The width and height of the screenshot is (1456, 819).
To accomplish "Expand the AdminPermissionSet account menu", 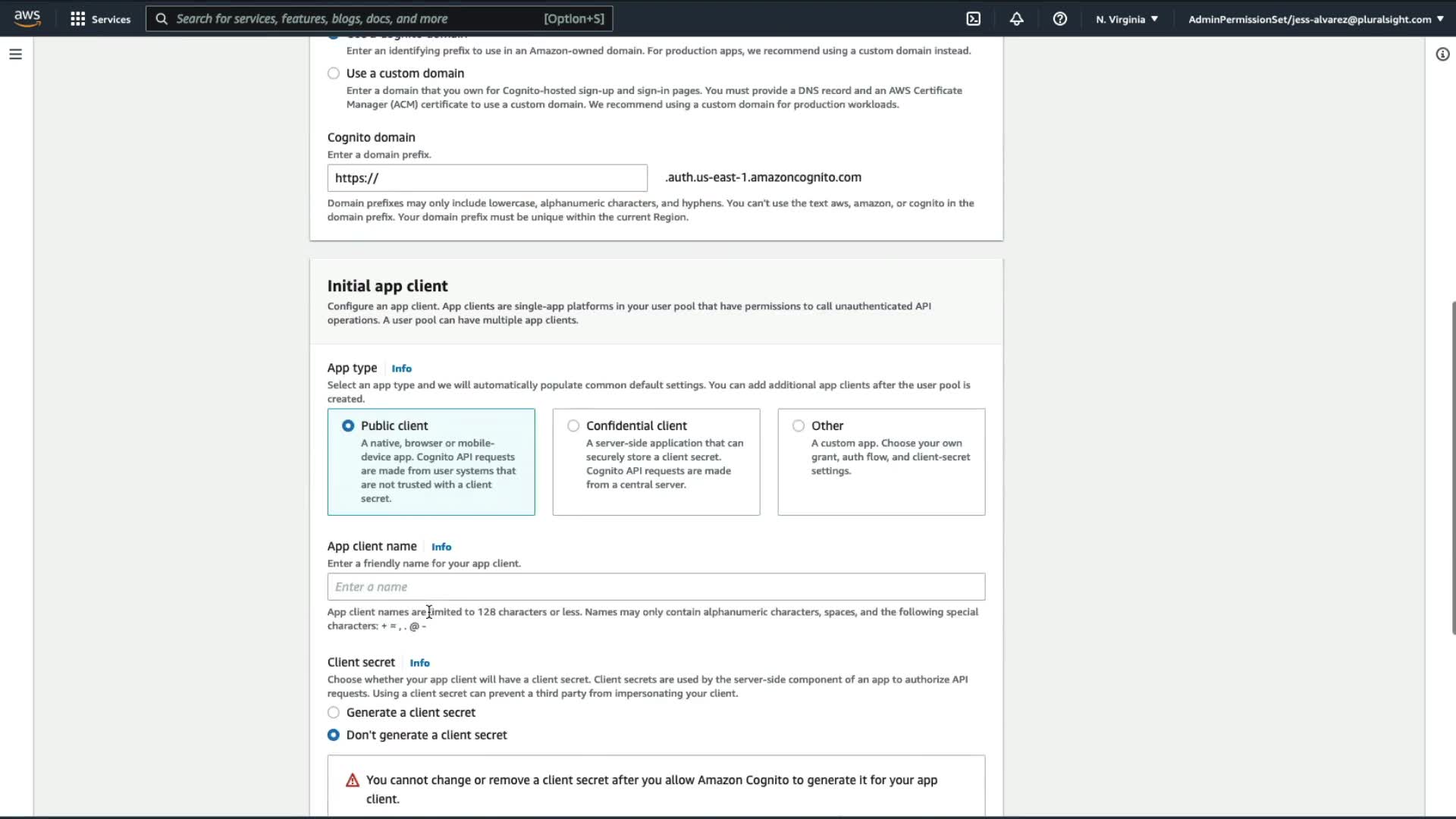I will (x=1315, y=19).
